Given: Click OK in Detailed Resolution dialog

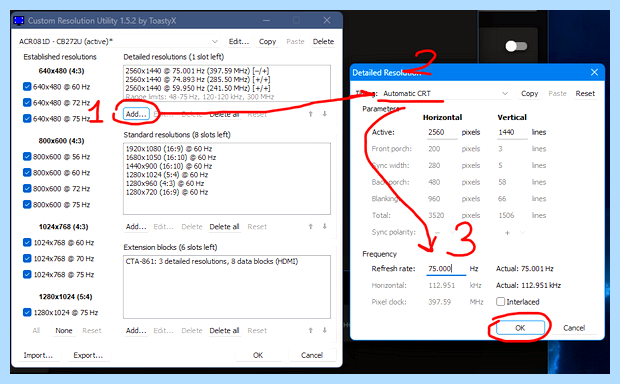Looking at the screenshot, I should (x=520, y=327).
